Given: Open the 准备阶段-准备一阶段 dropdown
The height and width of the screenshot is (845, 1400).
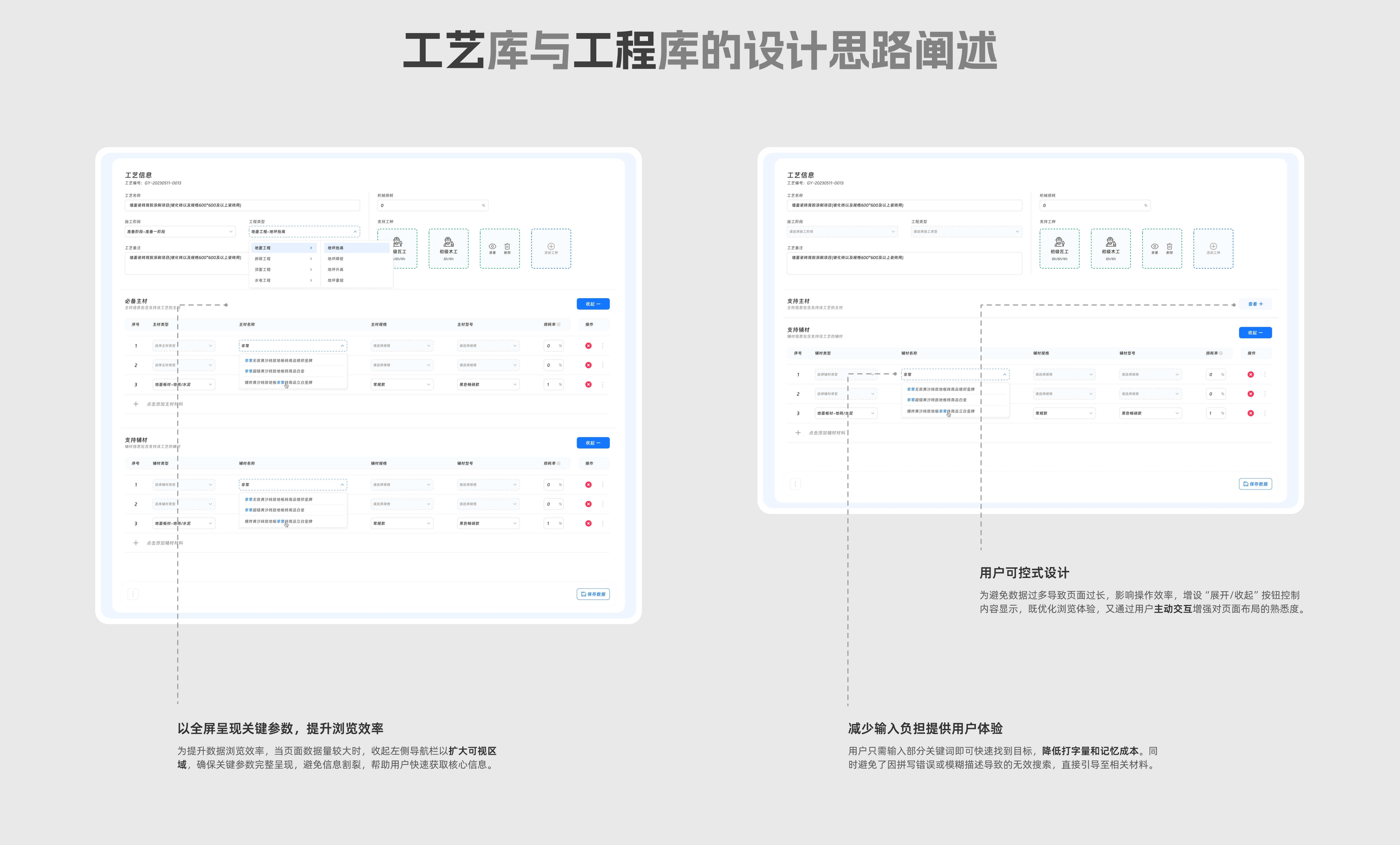Looking at the screenshot, I should tap(180, 232).
